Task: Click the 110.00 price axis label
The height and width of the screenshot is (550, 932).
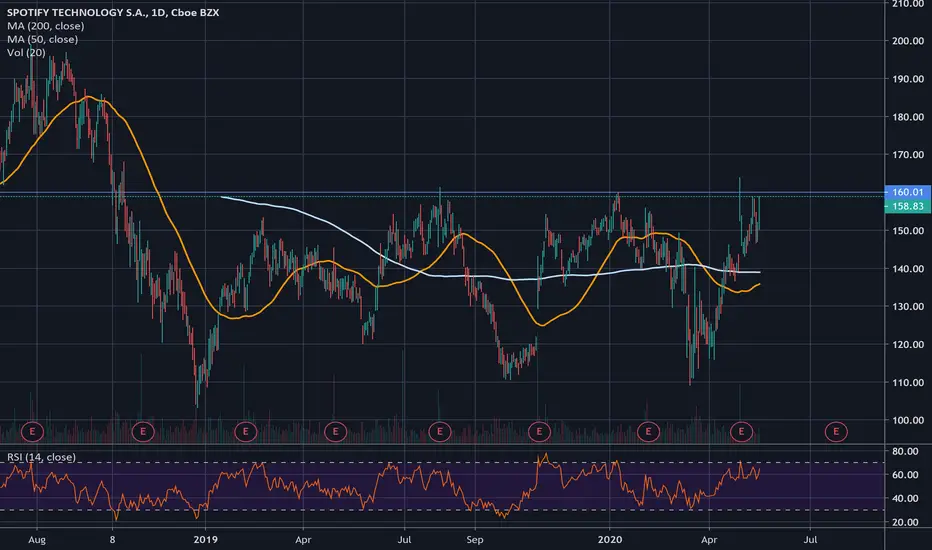Action: [x=908, y=382]
